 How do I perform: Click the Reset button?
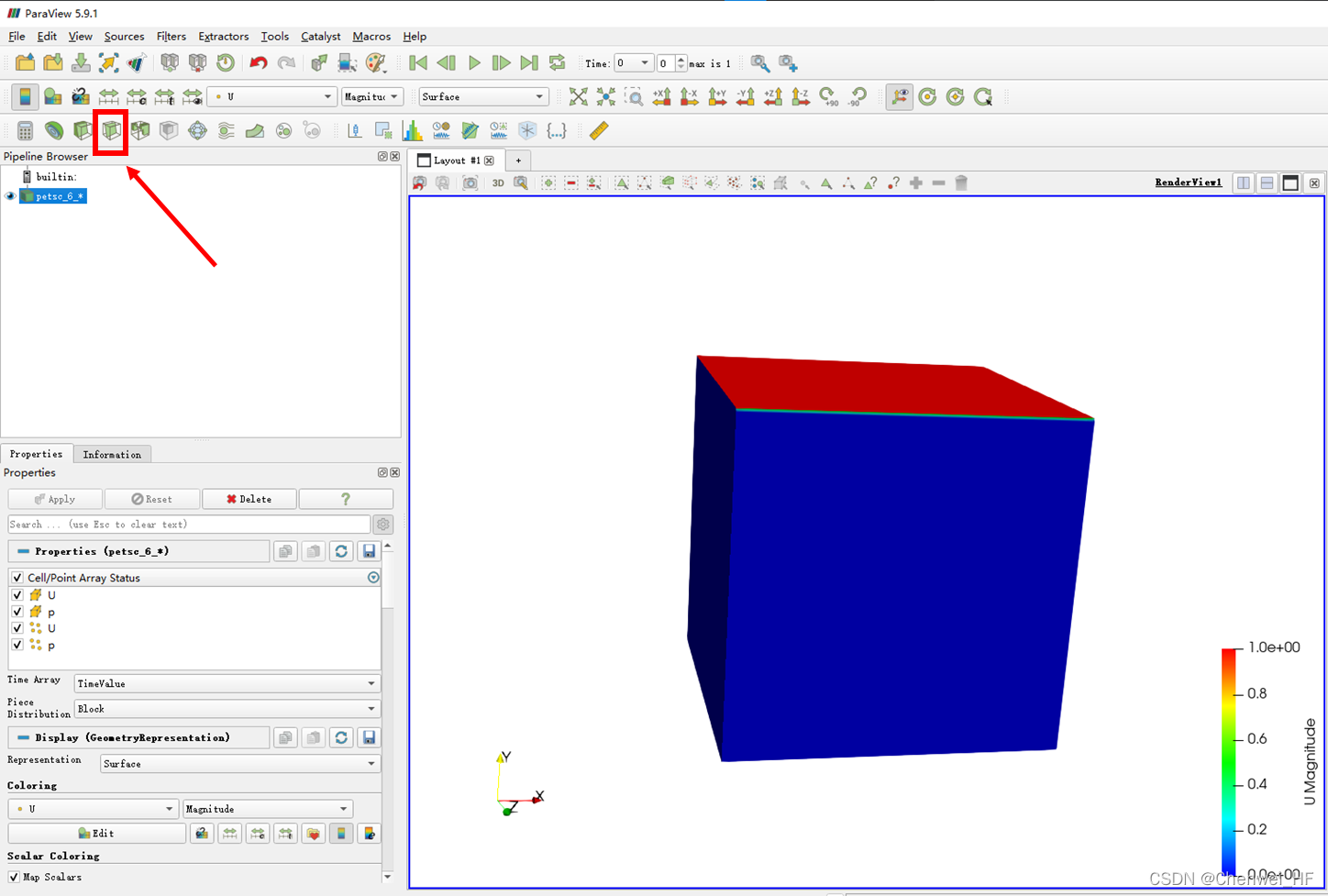coord(151,499)
